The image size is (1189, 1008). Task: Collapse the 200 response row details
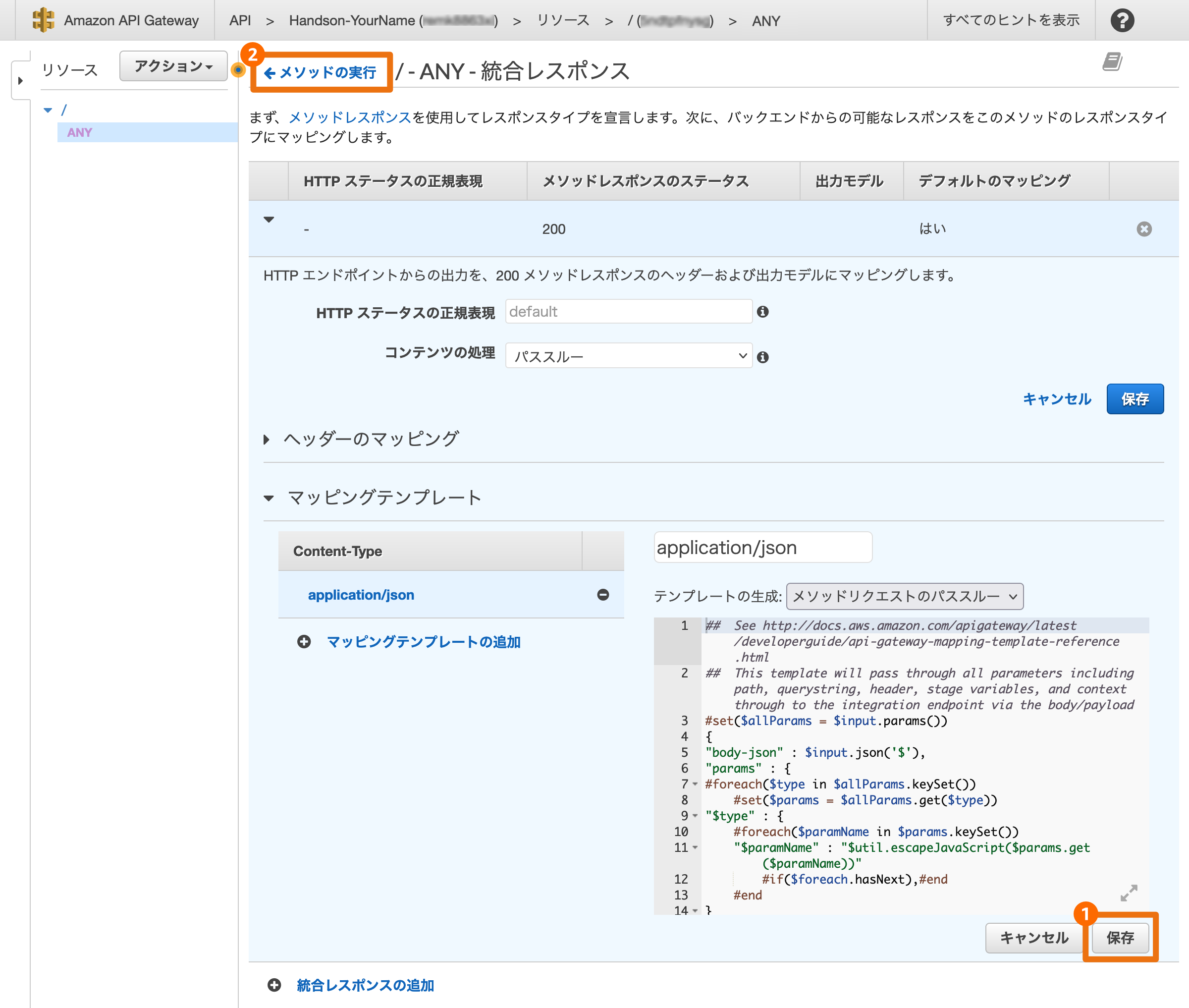[269, 220]
